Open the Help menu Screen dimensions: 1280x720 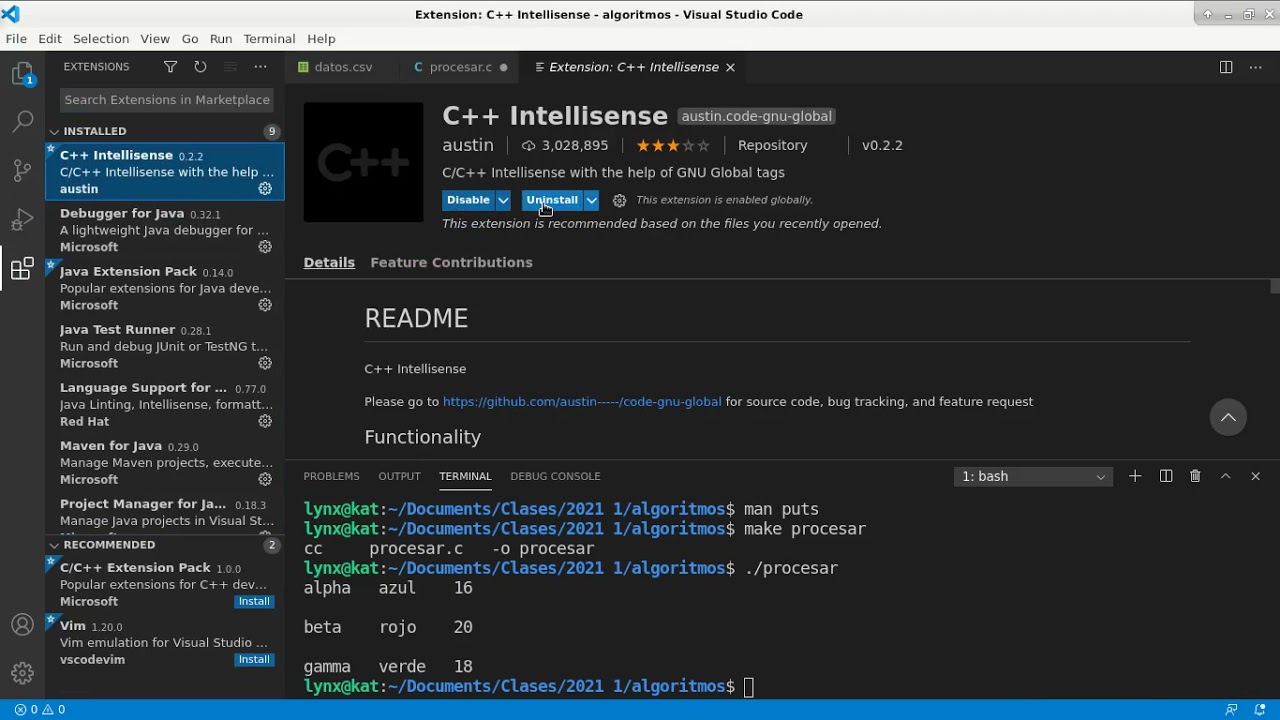tap(321, 38)
